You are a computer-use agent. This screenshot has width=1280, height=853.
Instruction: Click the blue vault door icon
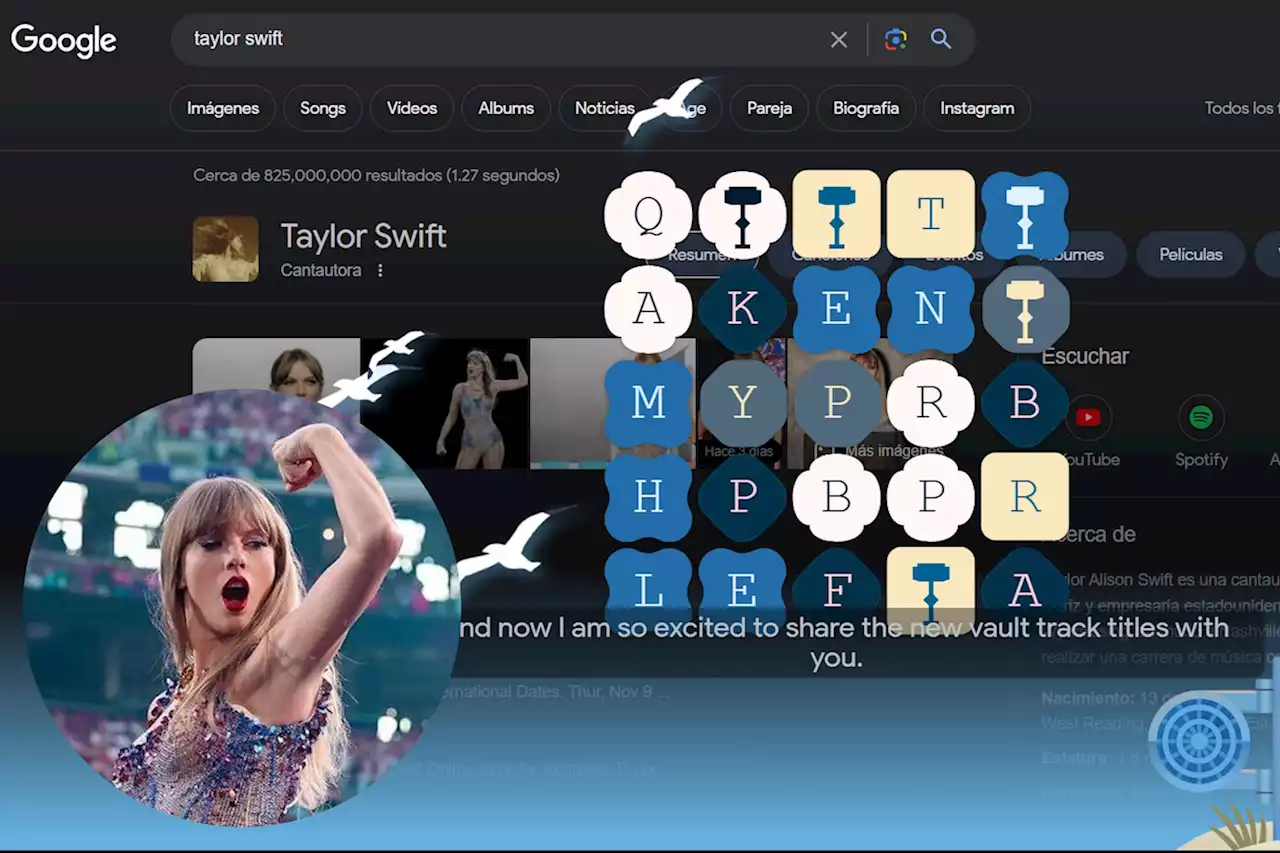[x=1199, y=742]
